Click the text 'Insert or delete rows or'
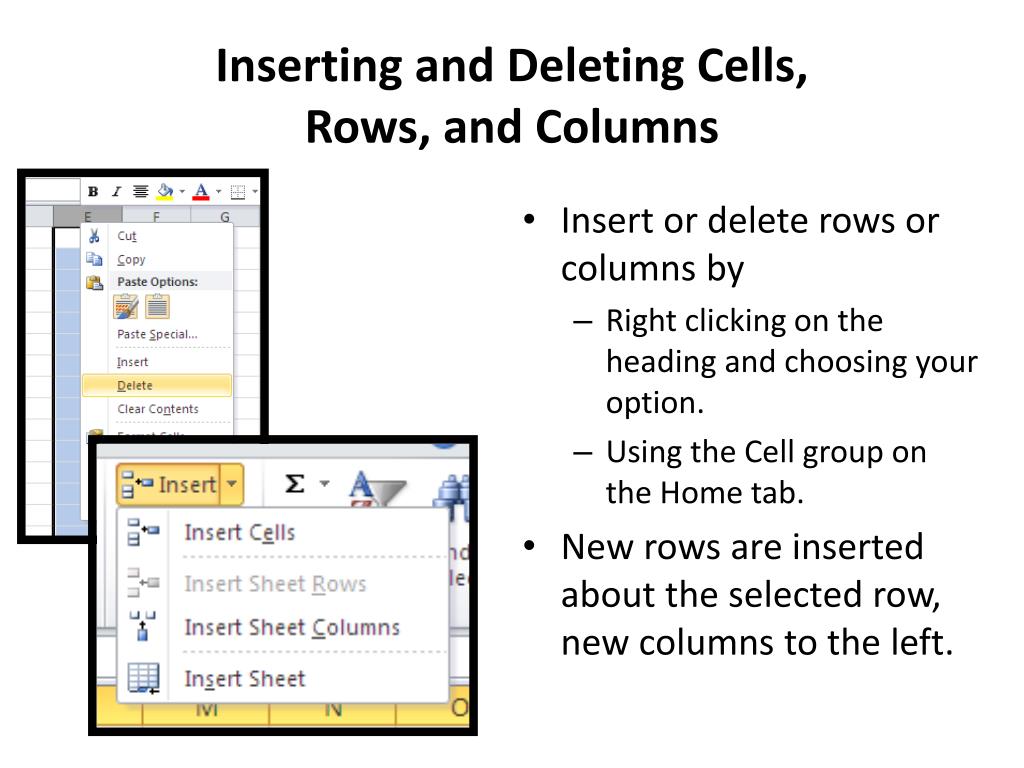The image size is (1024, 768). pos(750,221)
